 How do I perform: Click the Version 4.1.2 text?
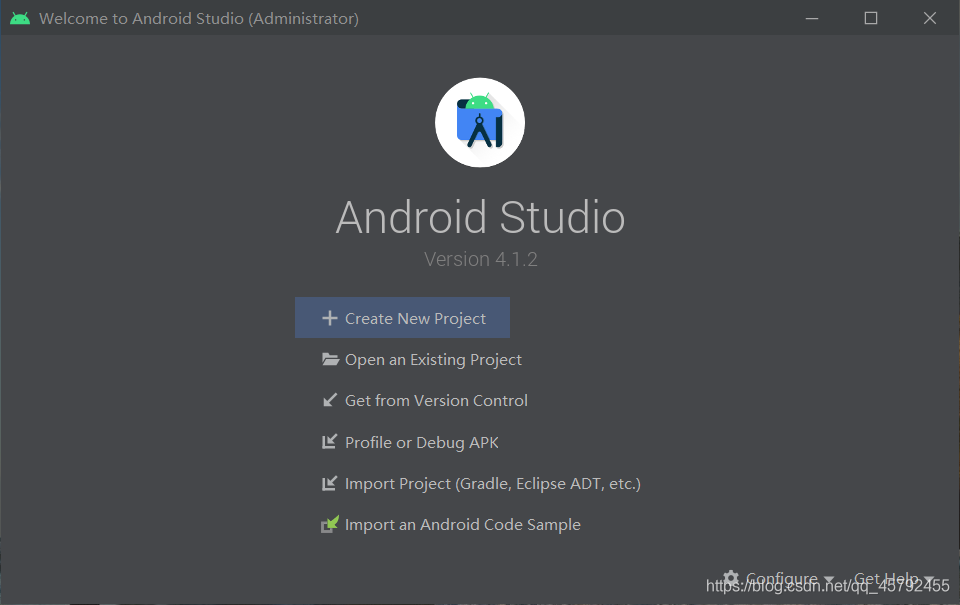(481, 259)
